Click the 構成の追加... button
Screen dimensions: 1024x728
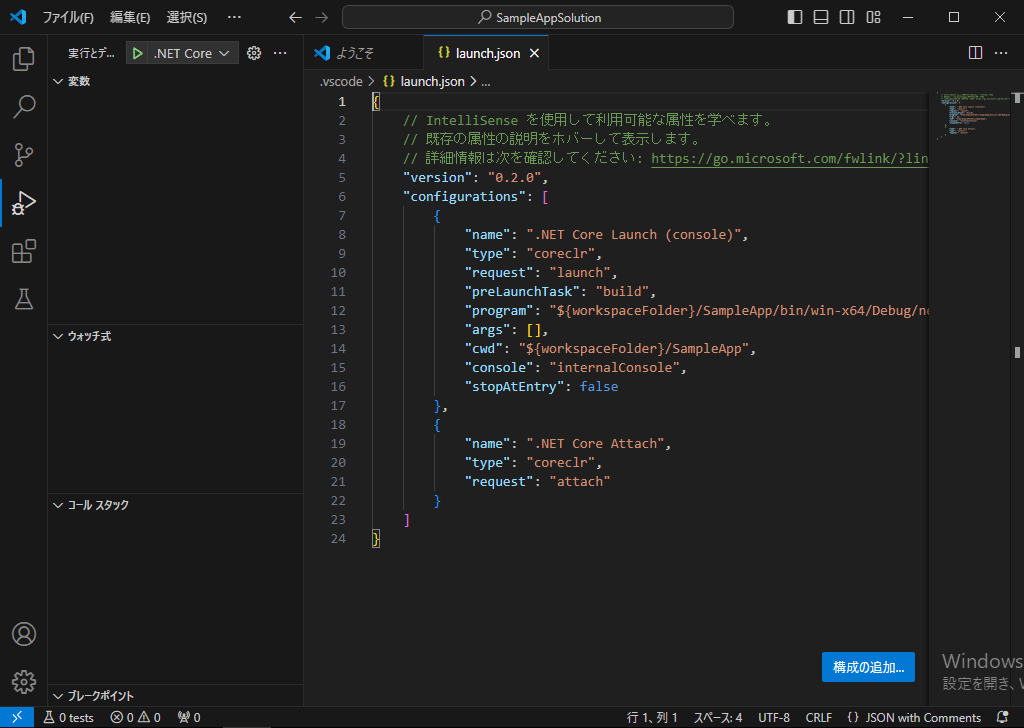click(867, 666)
